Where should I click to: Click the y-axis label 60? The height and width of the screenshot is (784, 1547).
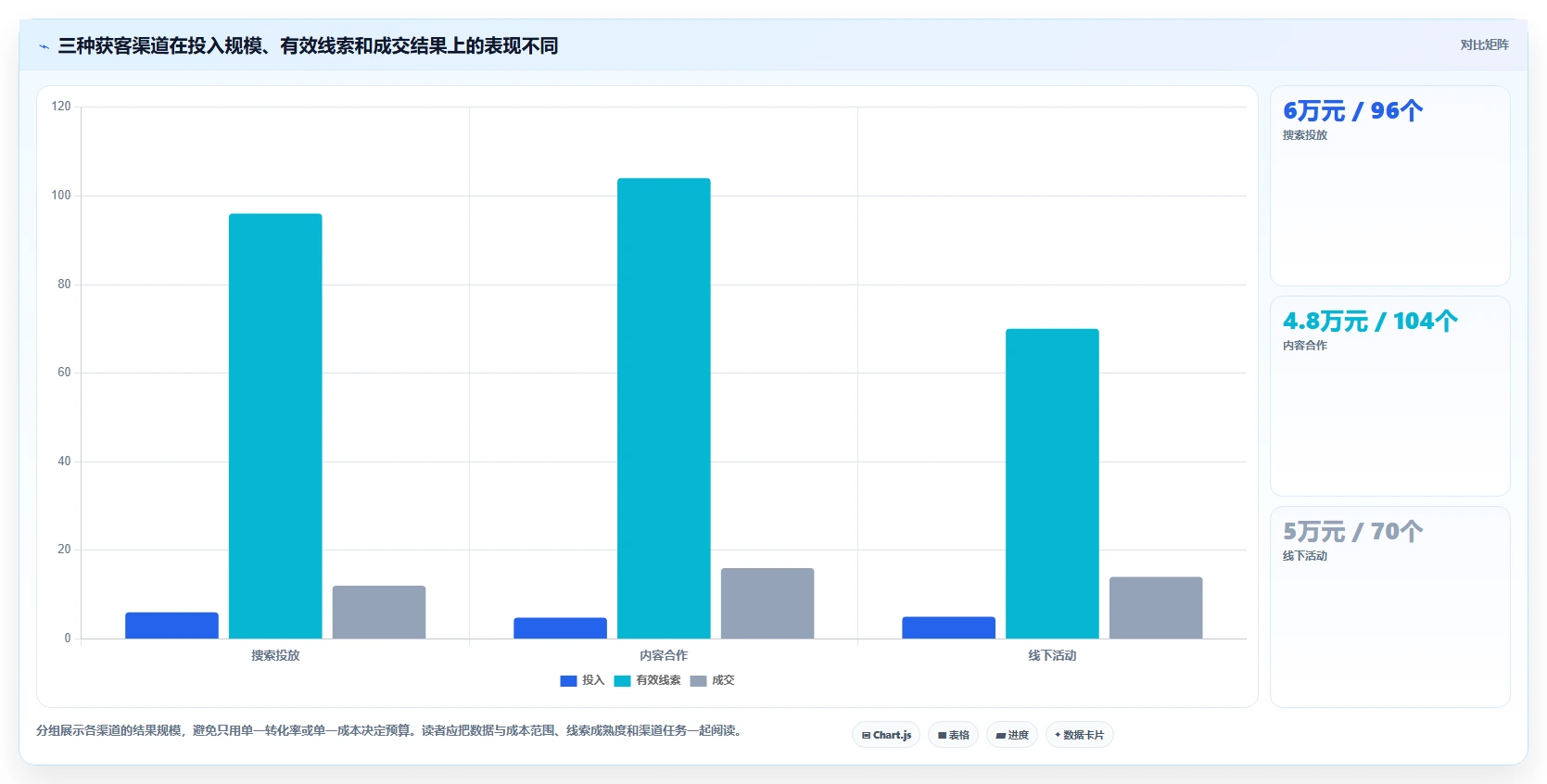64,373
